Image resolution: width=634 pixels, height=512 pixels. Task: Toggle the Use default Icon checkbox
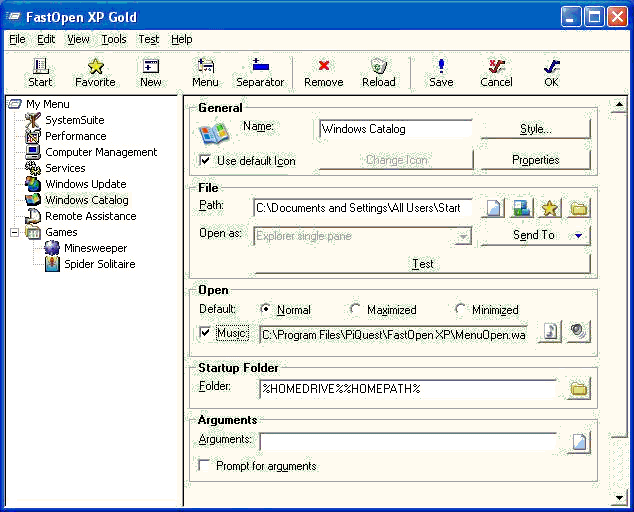205,160
